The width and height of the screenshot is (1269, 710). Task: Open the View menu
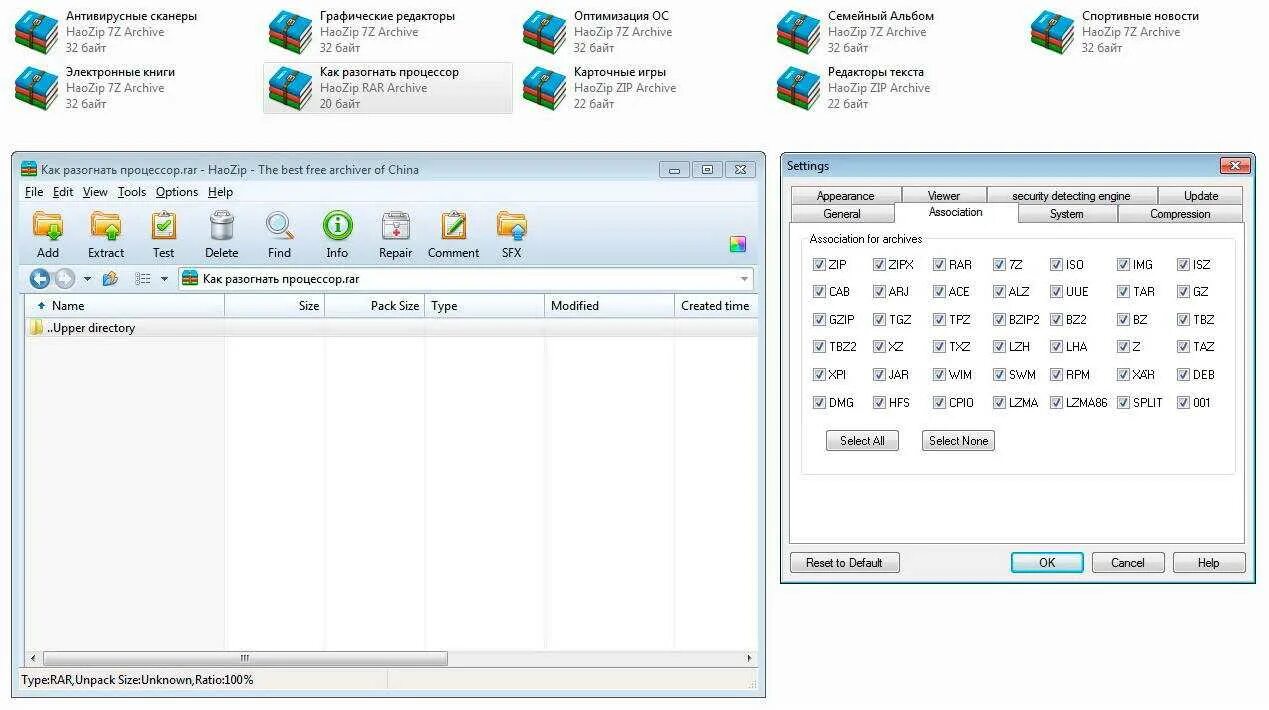(x=95, y=192)
